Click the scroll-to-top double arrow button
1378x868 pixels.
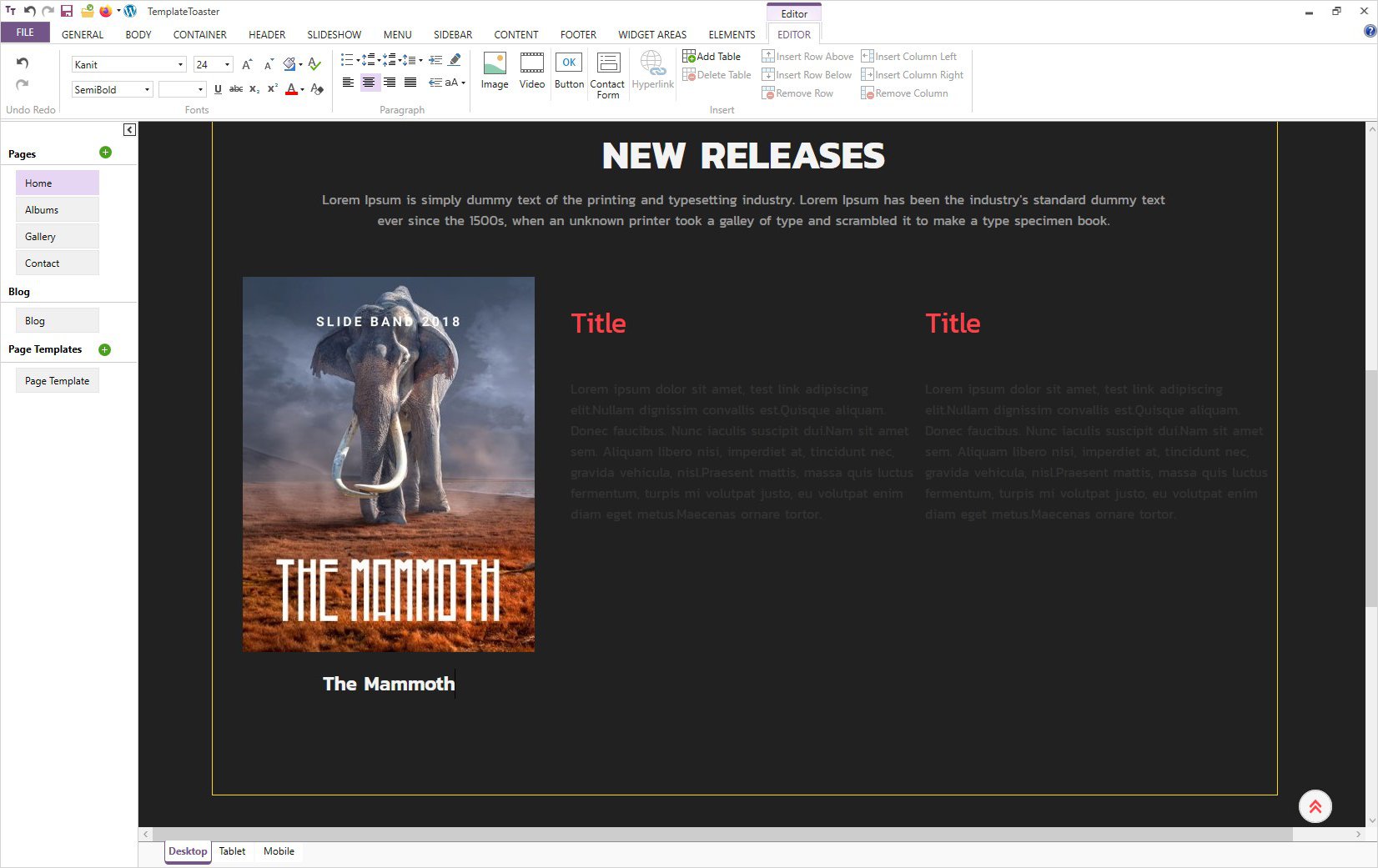[1315, 806]
